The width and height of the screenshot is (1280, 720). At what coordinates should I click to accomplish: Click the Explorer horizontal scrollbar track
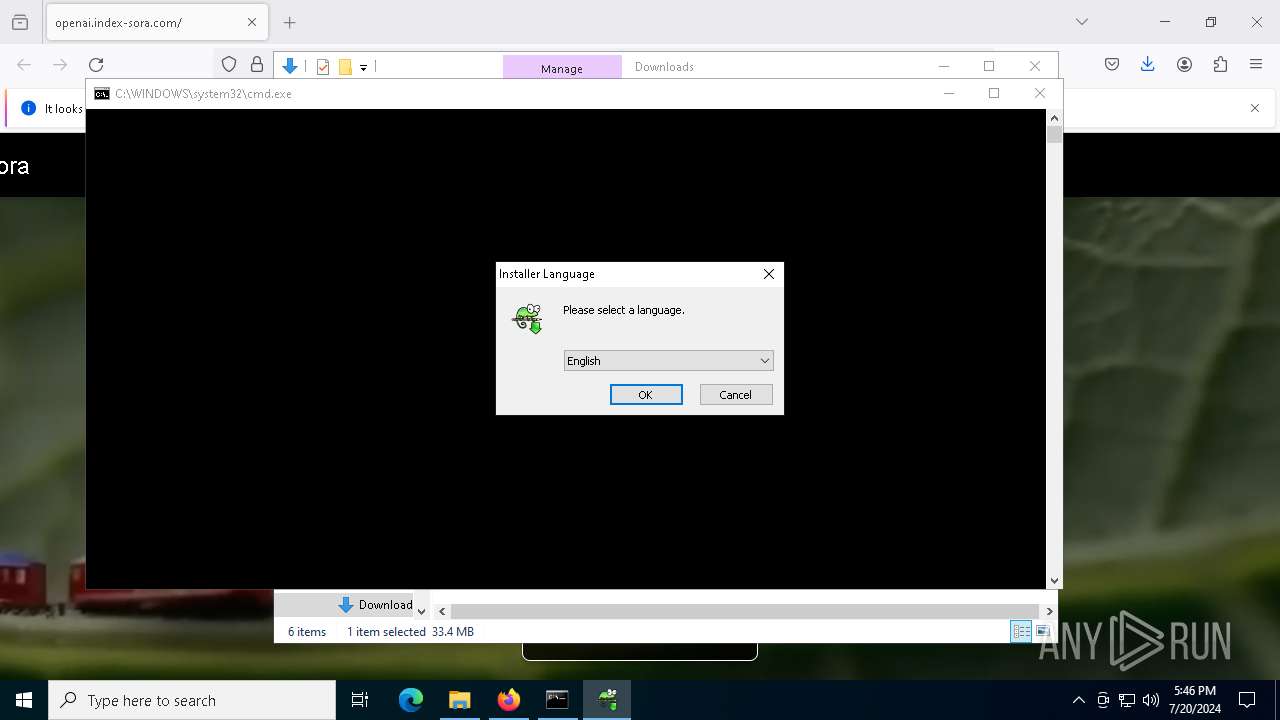tap(745, 611)
